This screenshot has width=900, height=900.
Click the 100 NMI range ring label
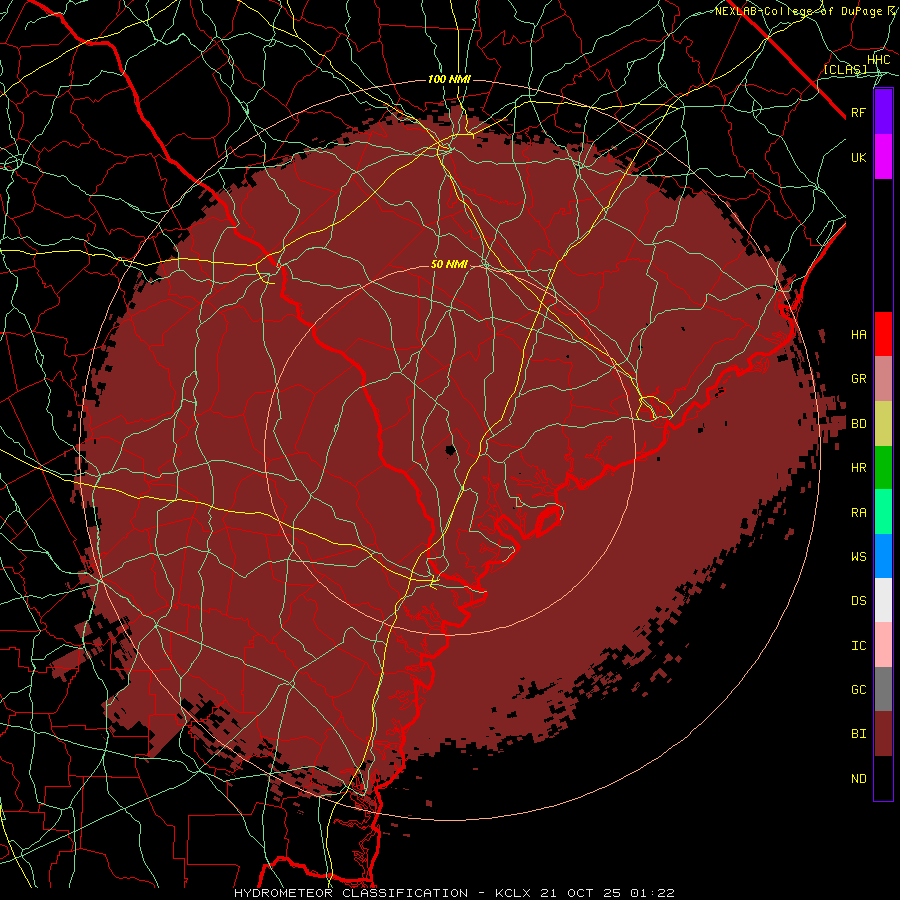click(x=449, y=79)
